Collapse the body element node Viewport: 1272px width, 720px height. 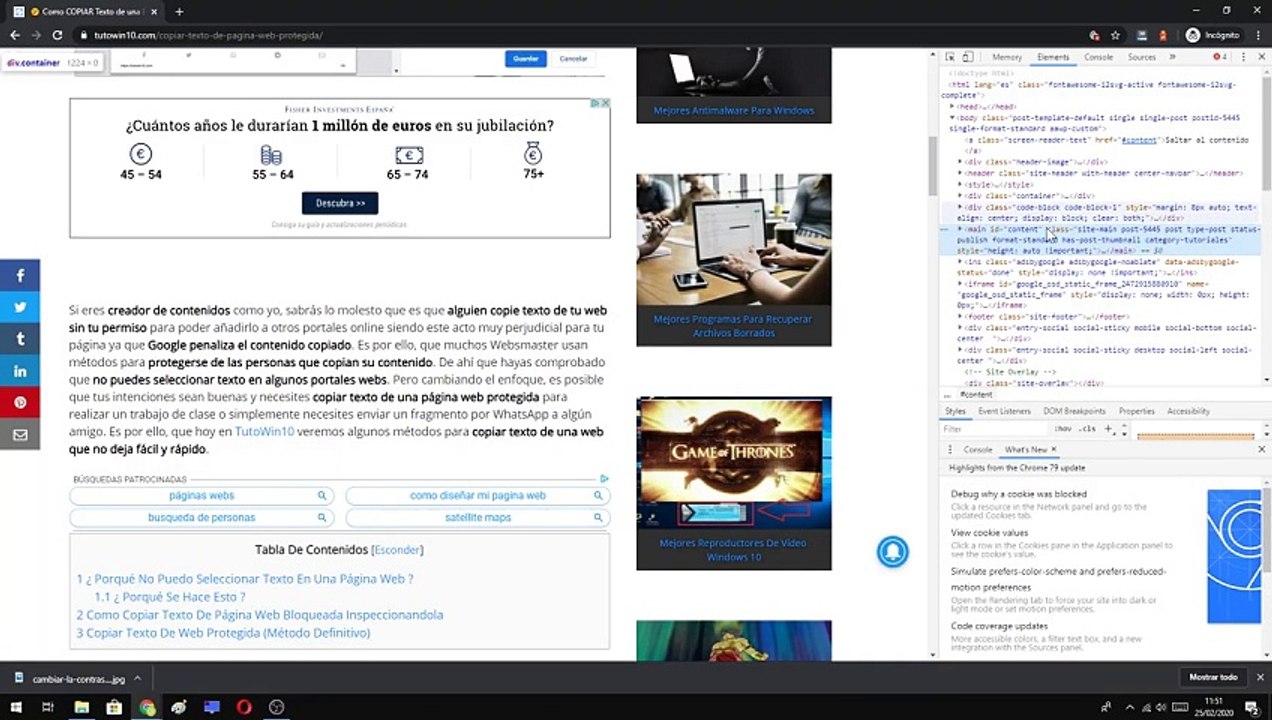point(953,118)
